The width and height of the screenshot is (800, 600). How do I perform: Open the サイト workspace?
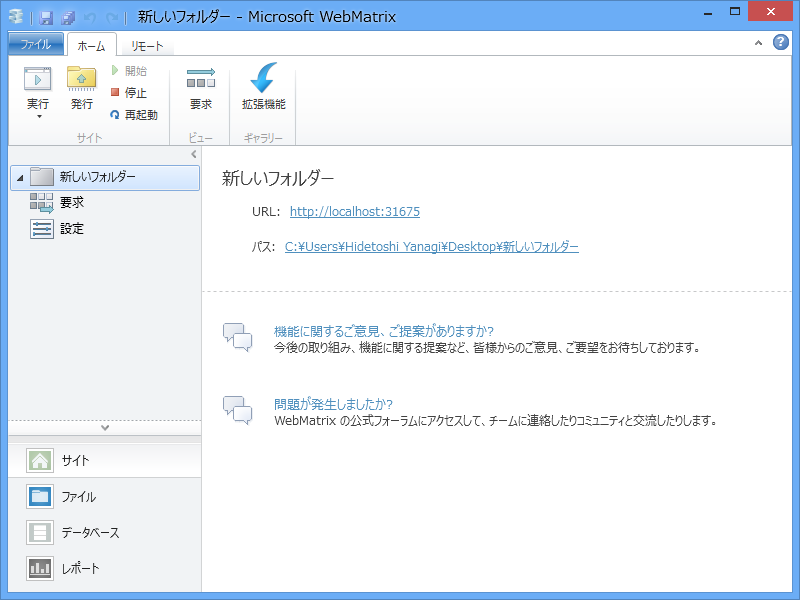pos(105,460)
